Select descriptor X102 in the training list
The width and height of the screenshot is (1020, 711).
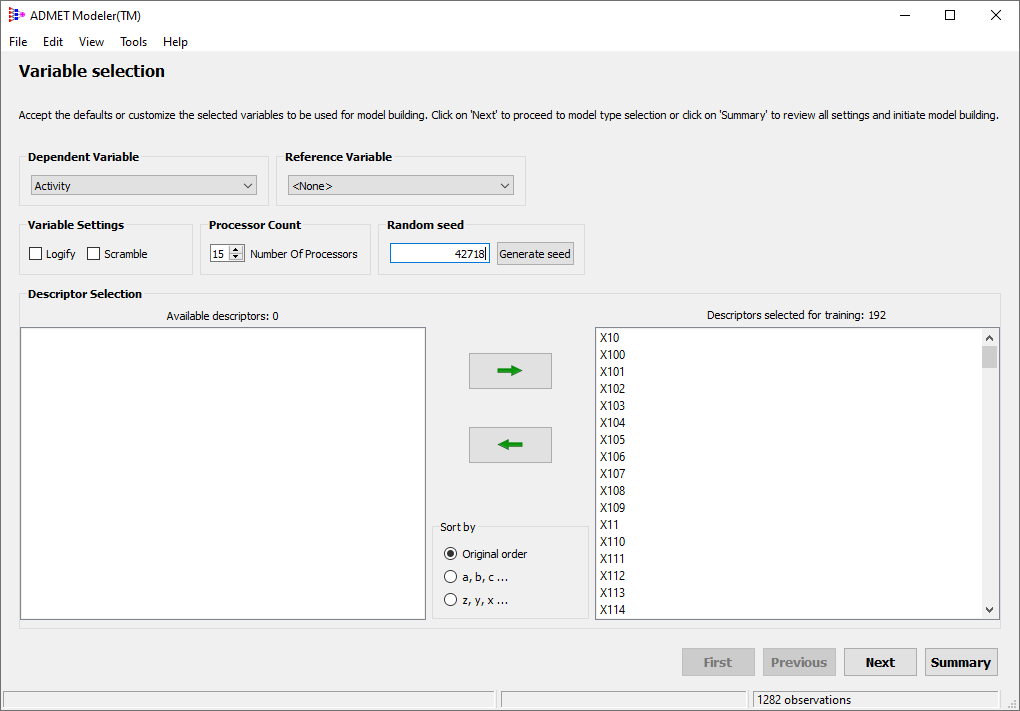[612, 388]
